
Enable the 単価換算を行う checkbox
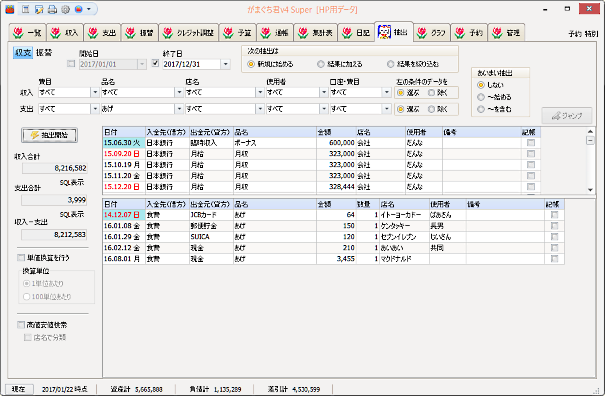21,257
